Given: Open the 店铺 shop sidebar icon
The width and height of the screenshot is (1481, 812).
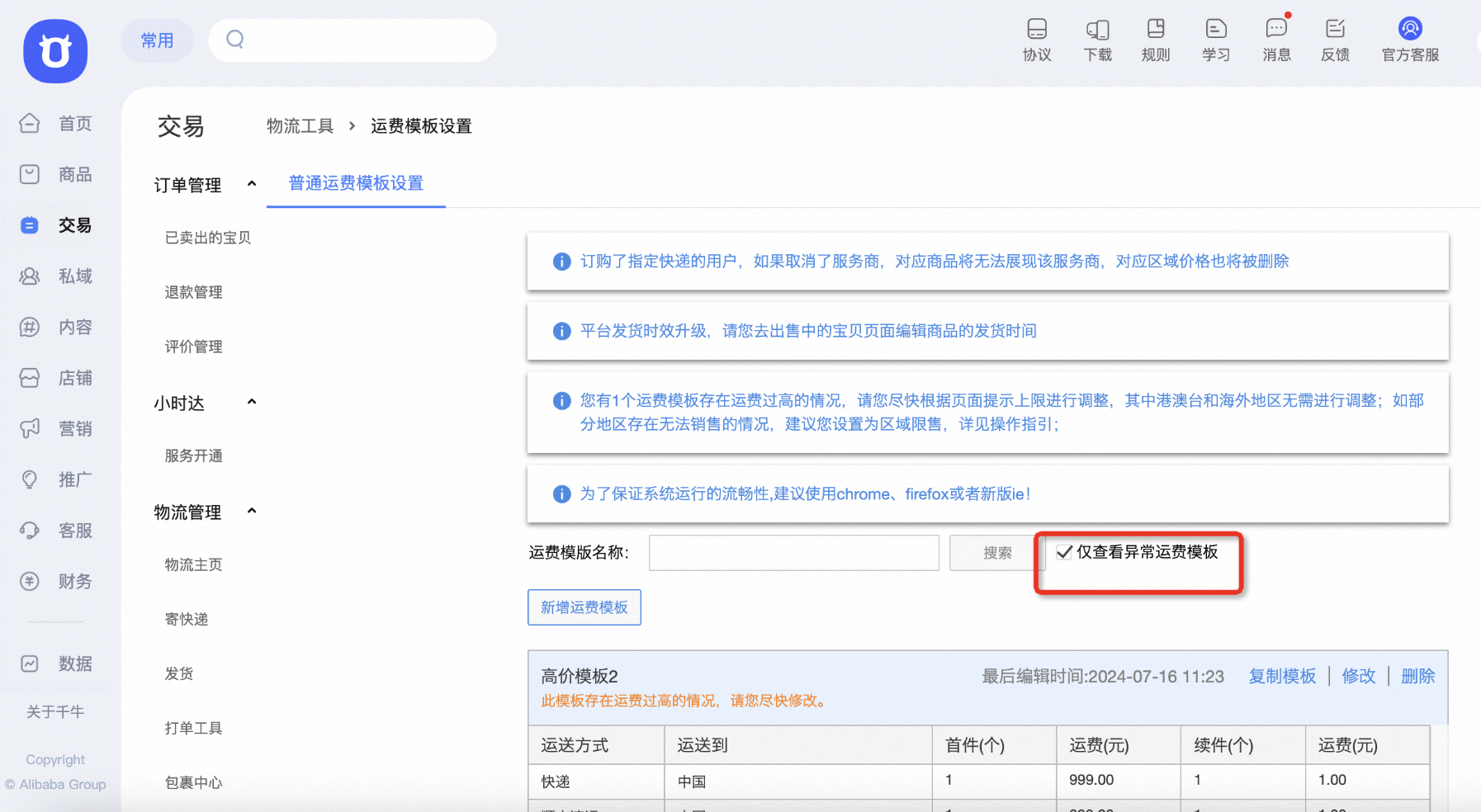Looking at the screenshot, I should tap(30, 378).
